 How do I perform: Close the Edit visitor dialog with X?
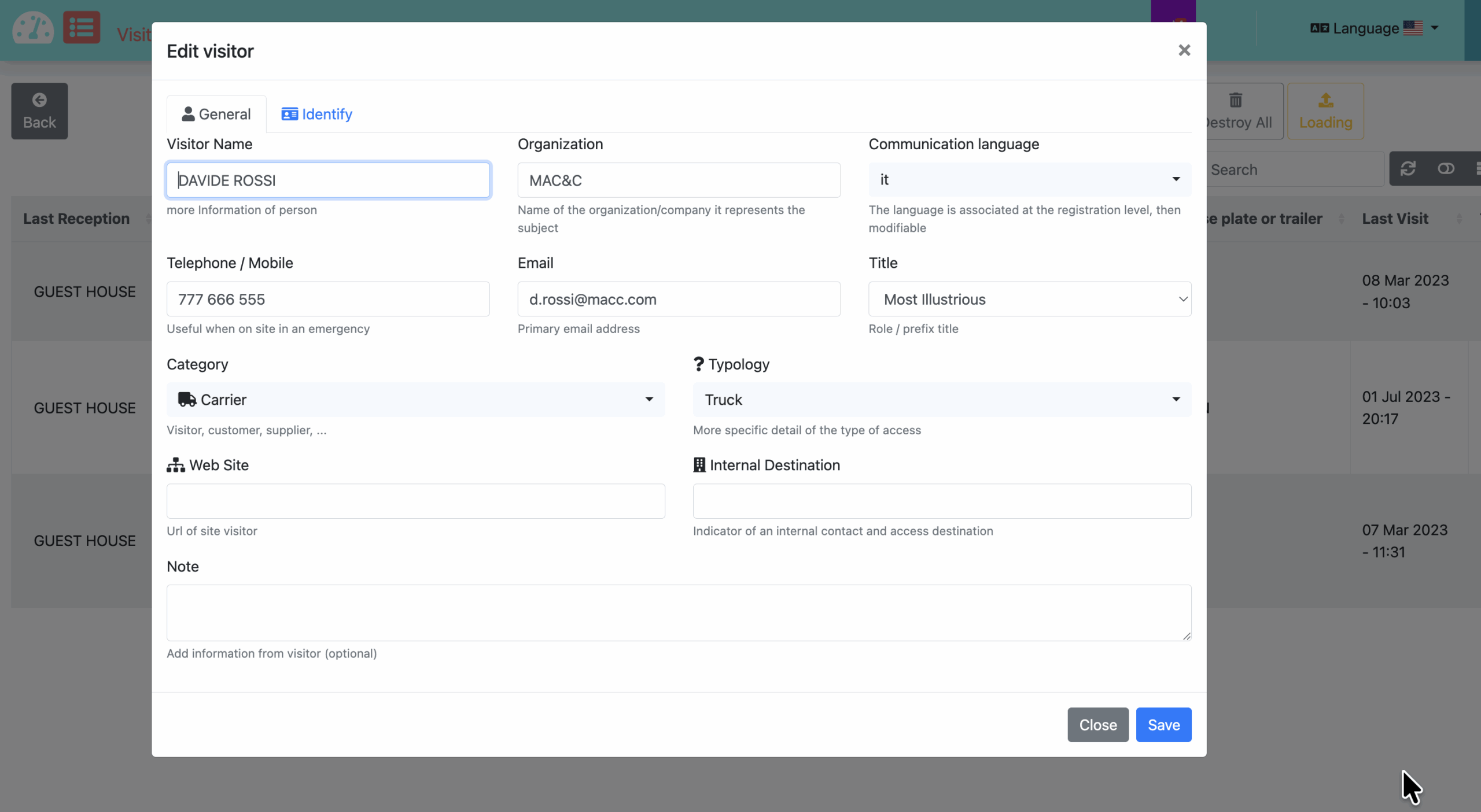click(1184, 50)
